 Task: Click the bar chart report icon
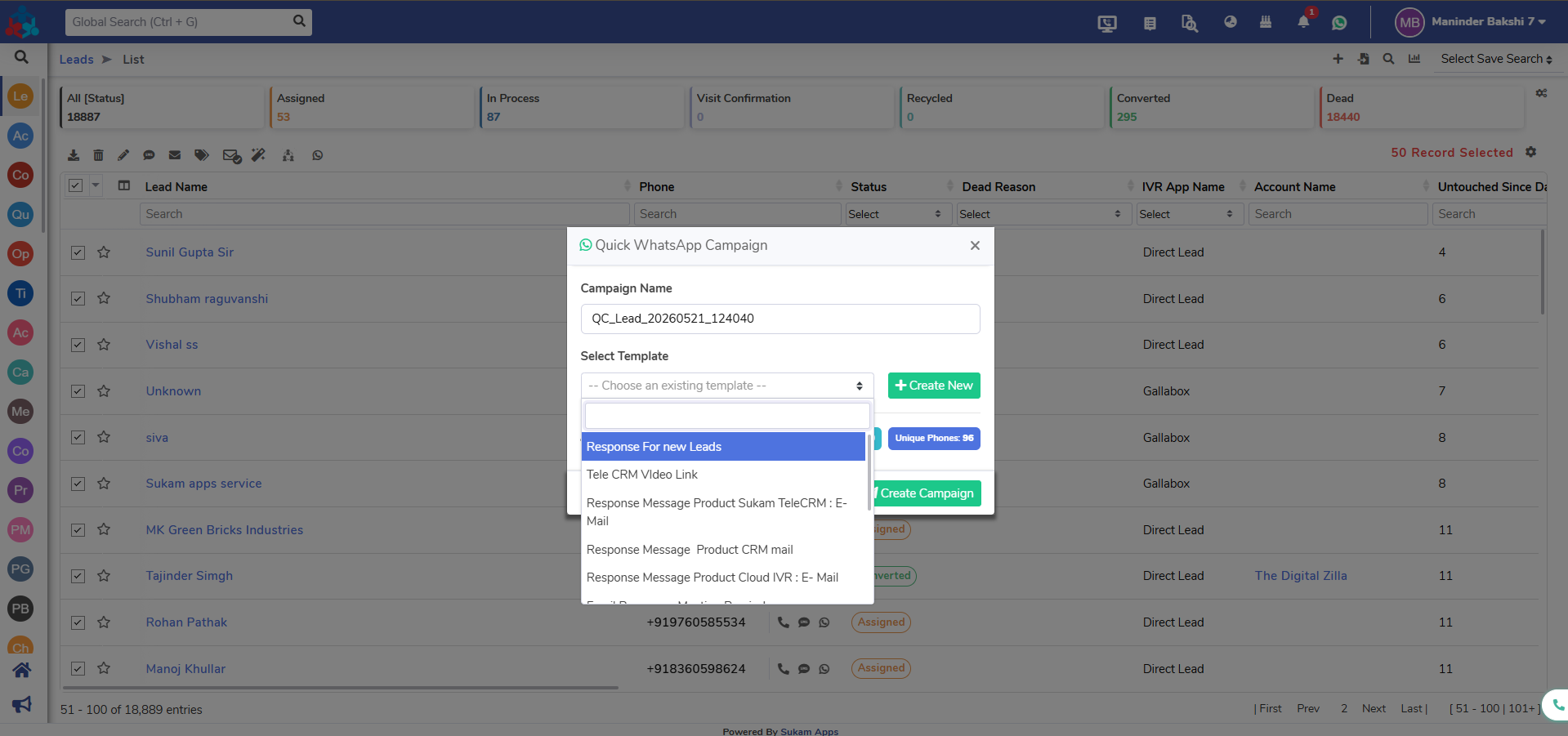click(x=1414, y=59)
